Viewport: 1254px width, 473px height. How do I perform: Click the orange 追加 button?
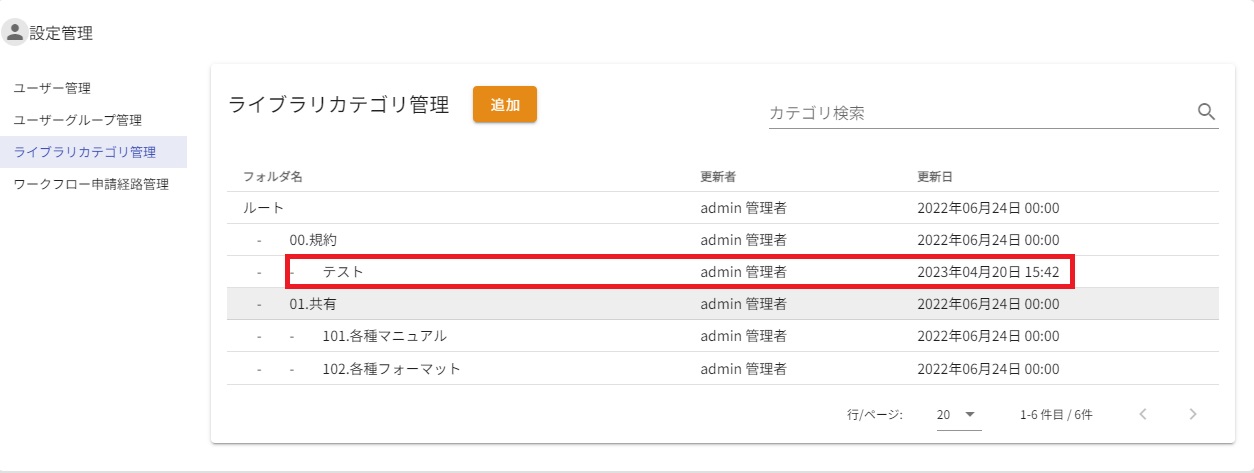click(504, 105)
